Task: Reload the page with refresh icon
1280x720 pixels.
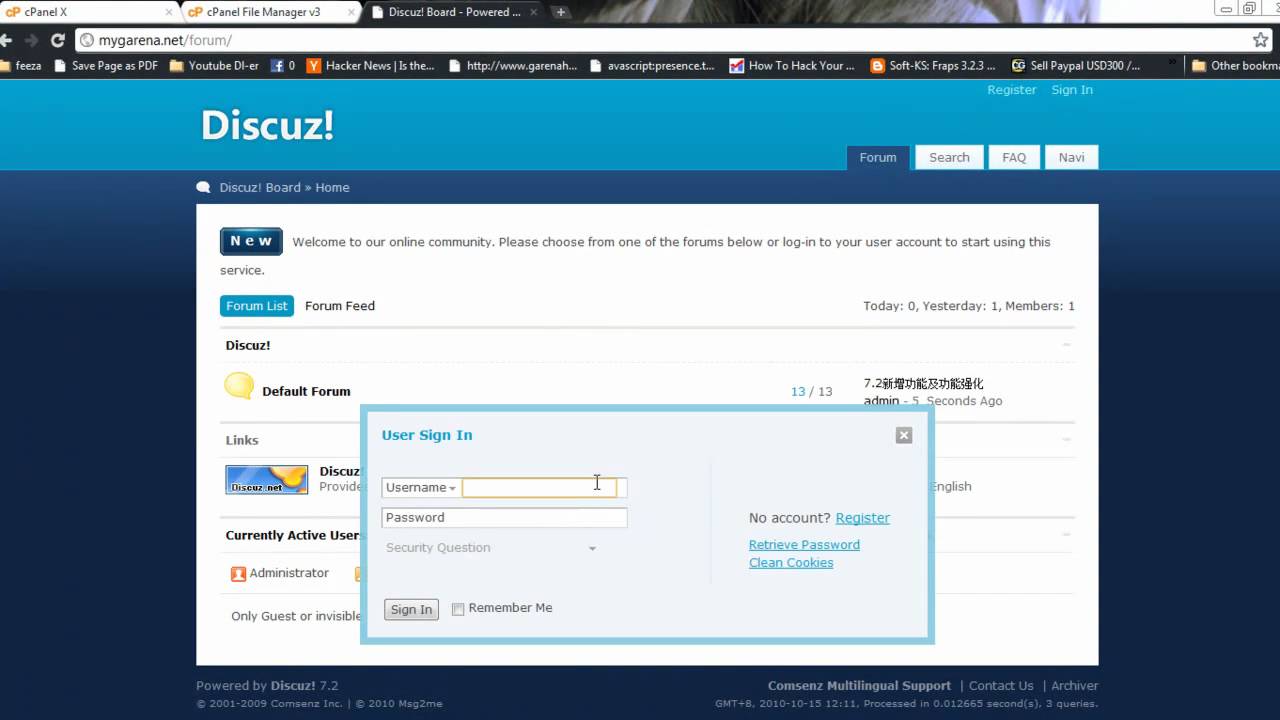Action: pos(57,40)
